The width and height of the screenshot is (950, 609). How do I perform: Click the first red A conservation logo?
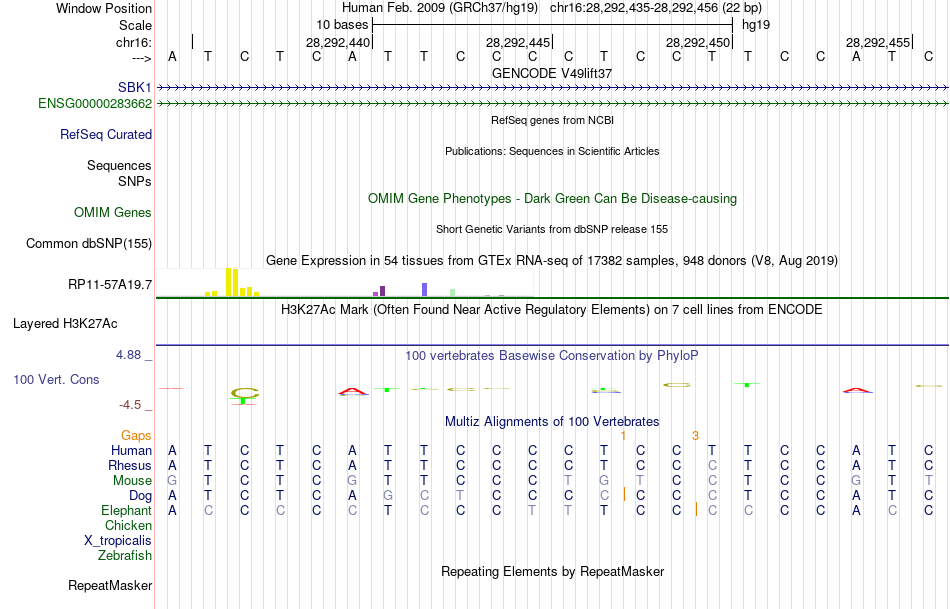pos(353,391)
